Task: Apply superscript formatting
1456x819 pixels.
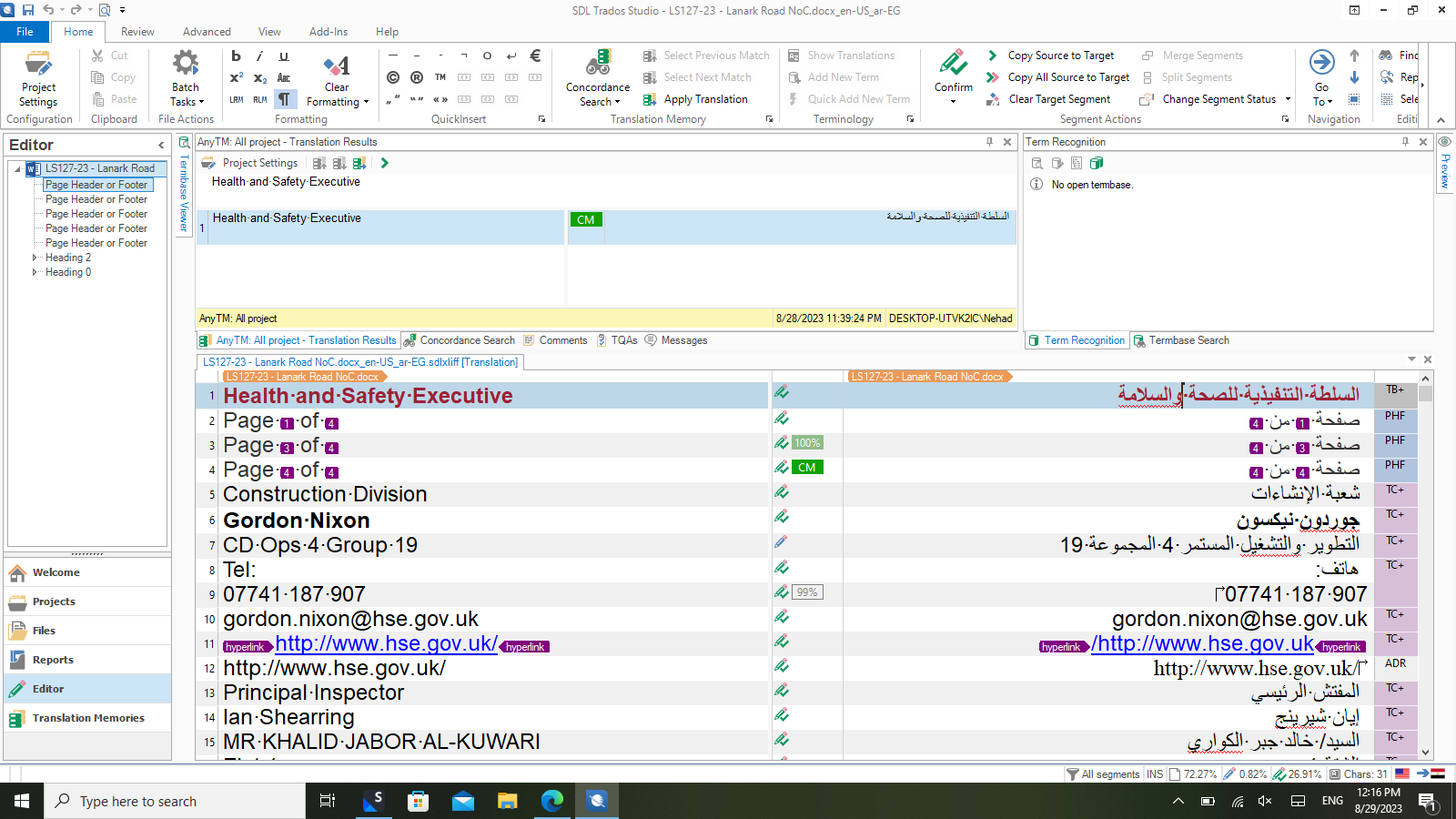Action: click(236, 77)
